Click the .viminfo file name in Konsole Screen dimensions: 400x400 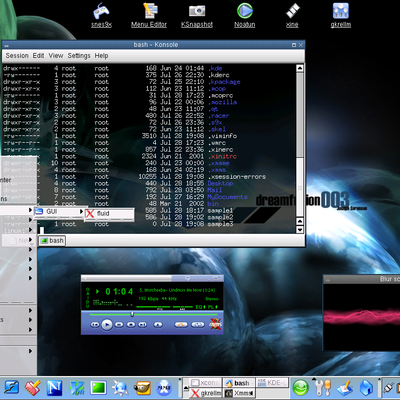pos(222,136)
